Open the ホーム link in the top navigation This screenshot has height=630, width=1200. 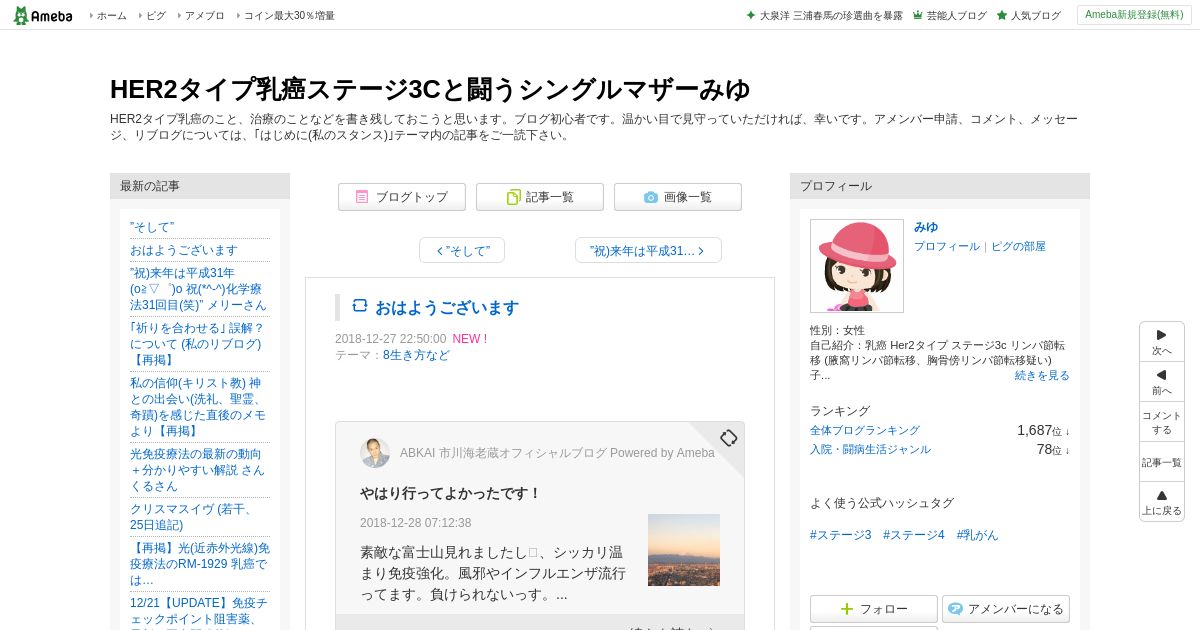point(111,16)
